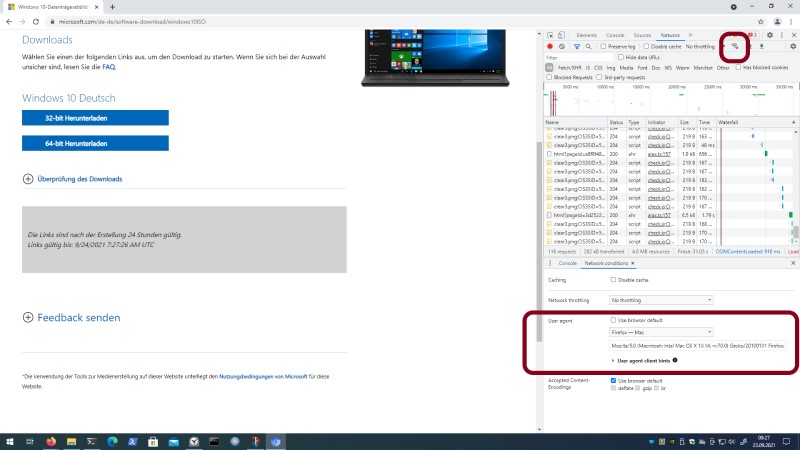Check the 3rd-party requests checkbox

click(599, 78)
